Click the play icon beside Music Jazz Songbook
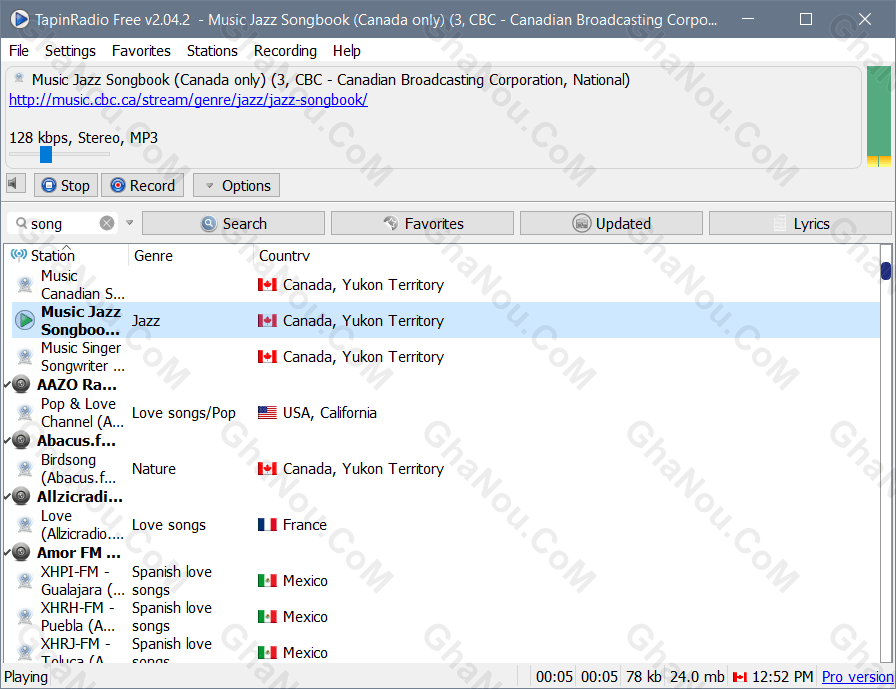 [25, 321]
